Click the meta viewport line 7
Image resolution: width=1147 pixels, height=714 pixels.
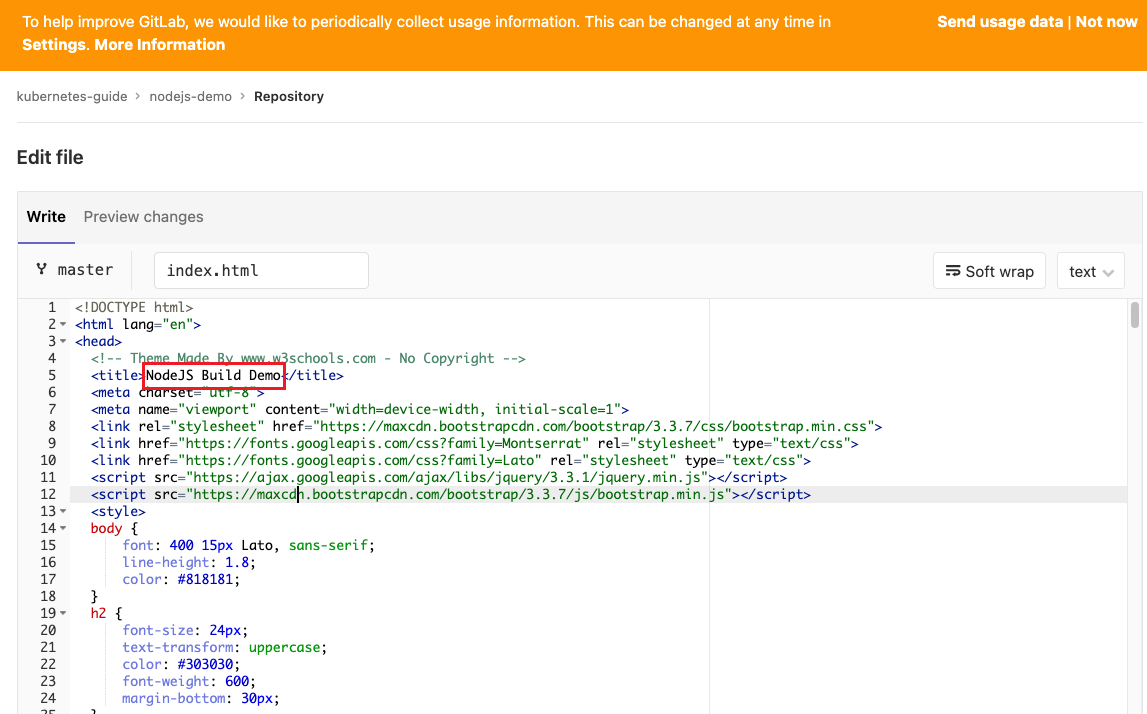360,410
